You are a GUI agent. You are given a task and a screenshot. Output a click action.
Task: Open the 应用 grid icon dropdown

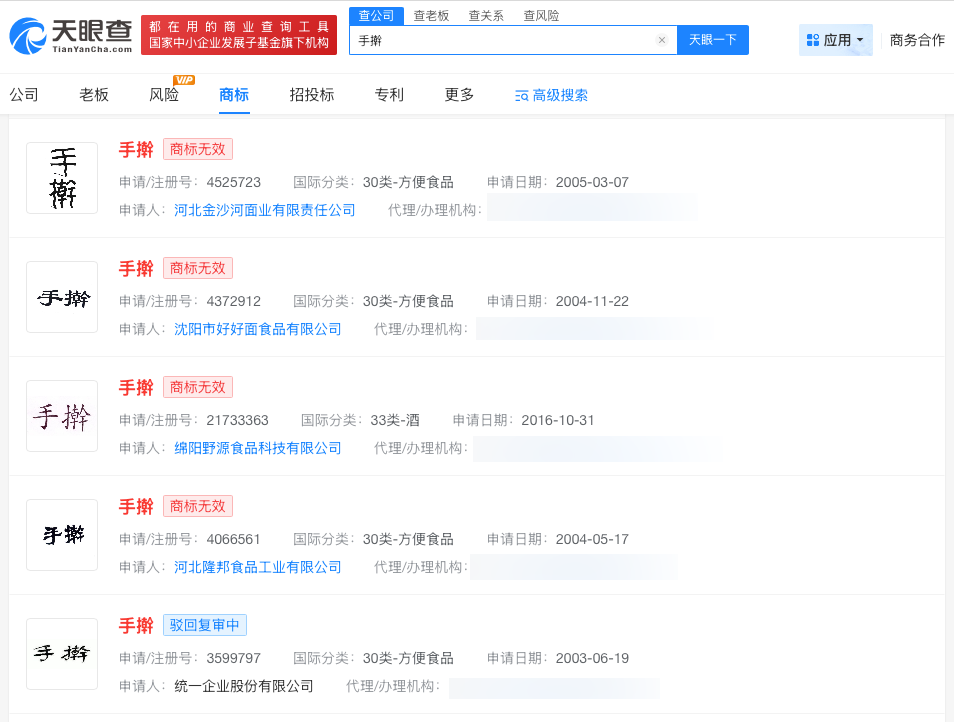(835, 40)
